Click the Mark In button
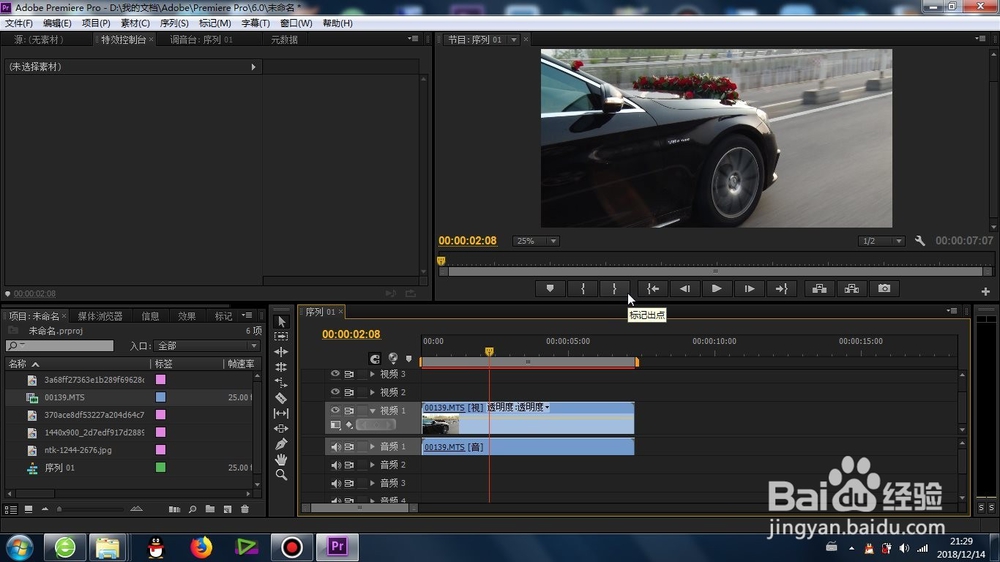The height and width of the screenshot is (562, 1000). click(582, 288)
